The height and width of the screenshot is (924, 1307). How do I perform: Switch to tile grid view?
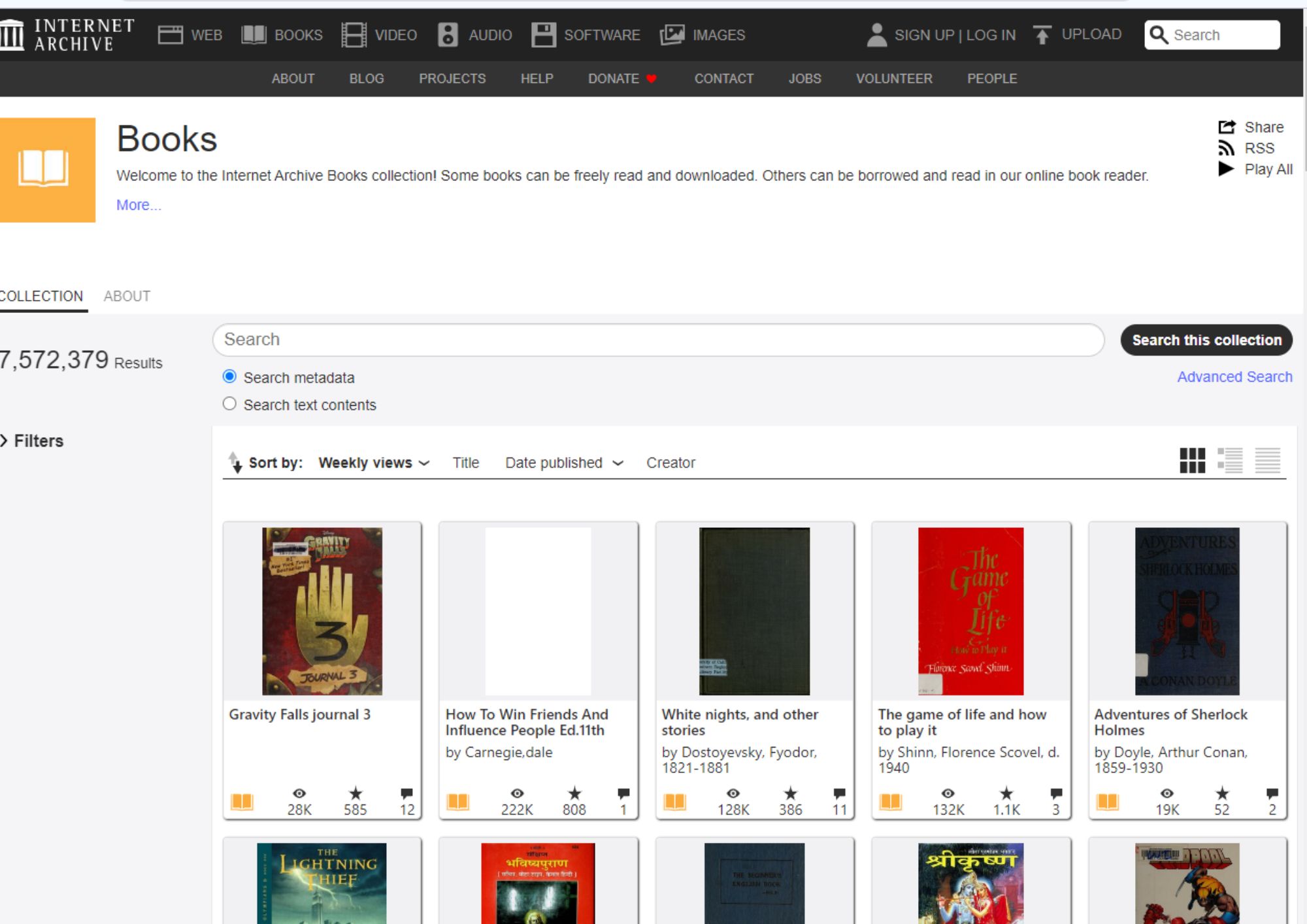click(x=1192, y=461)
